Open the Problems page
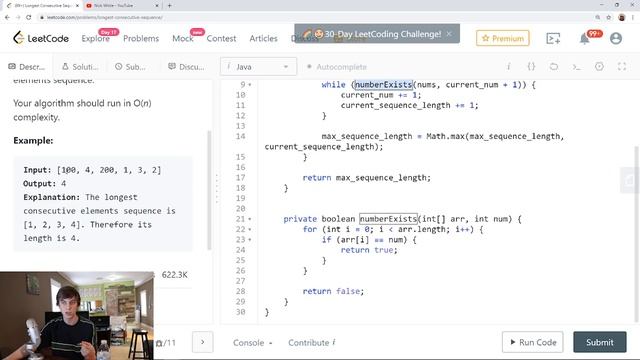640x360 pixels. click(141, 38)
